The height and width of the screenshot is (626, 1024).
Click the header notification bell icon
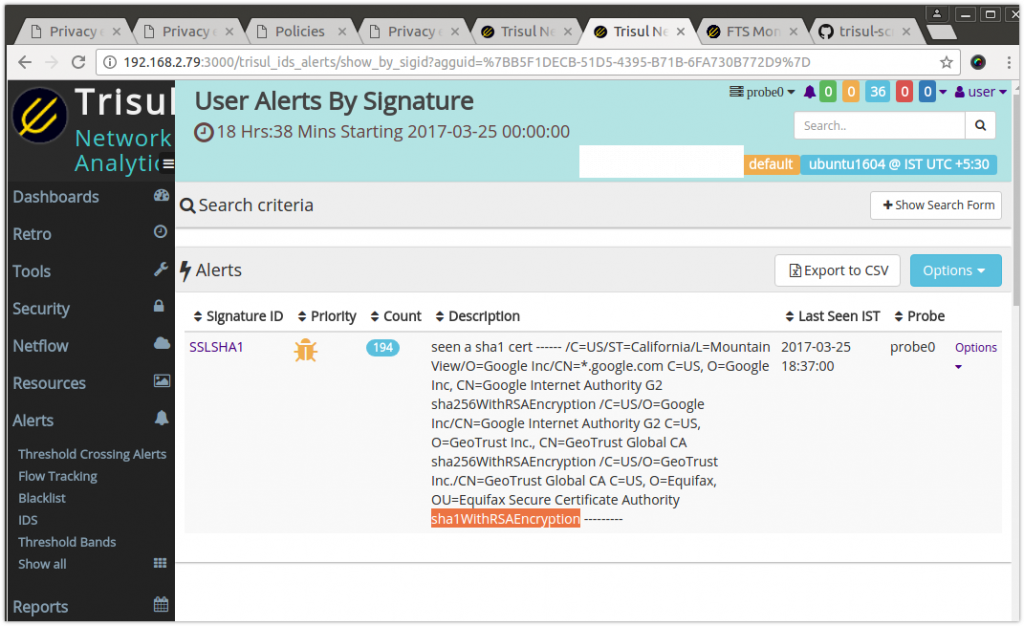pos(809,92)
